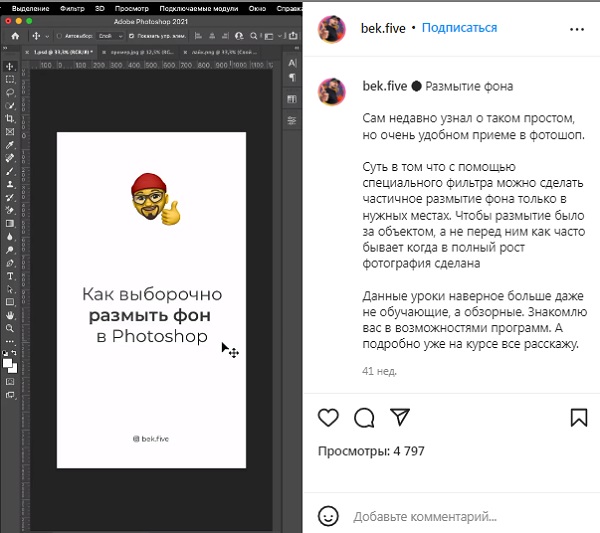
Task: Go to Photoshop Home screen icon
Action: 15,36
